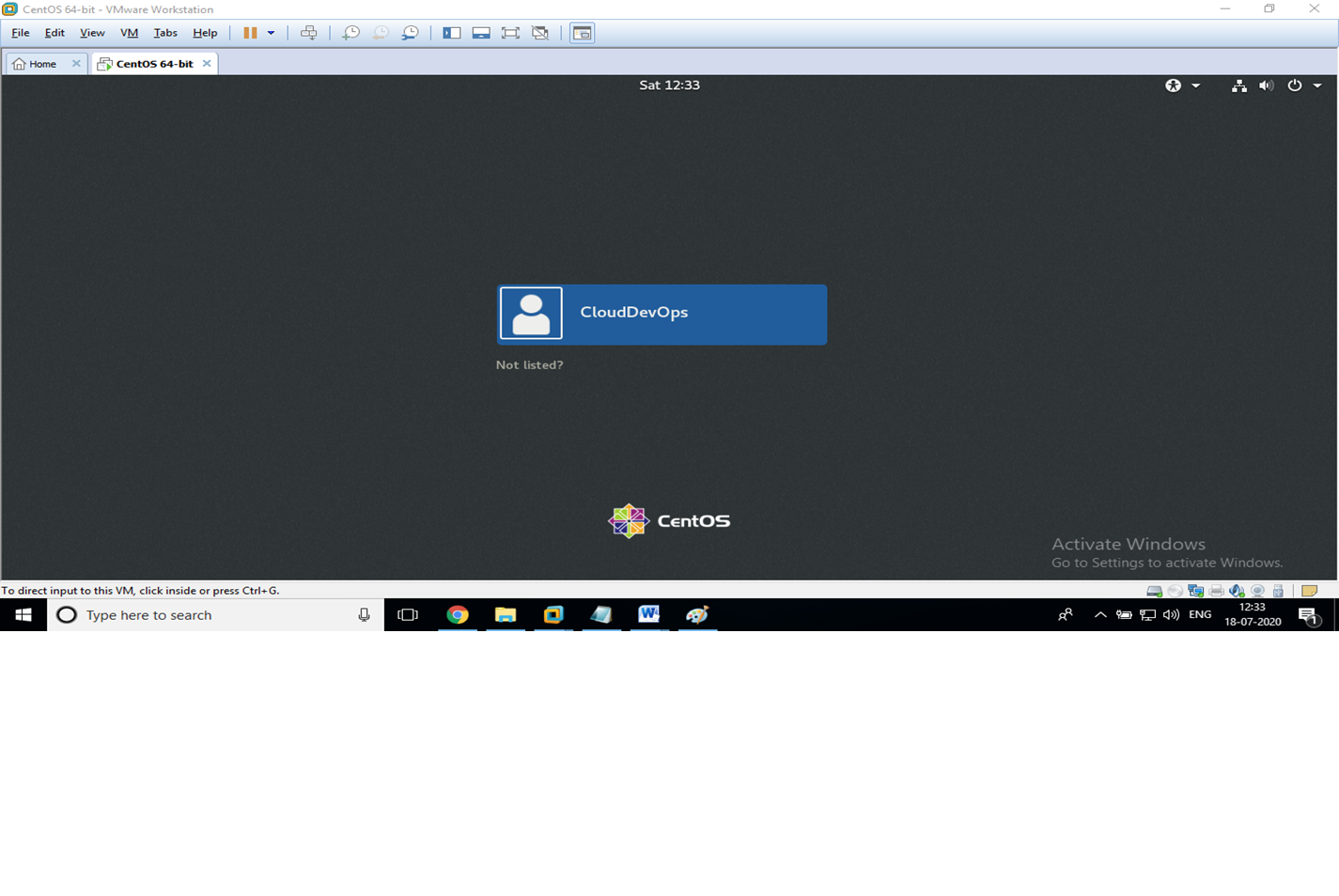Select the CloudDevOps user account

[661, 314]
